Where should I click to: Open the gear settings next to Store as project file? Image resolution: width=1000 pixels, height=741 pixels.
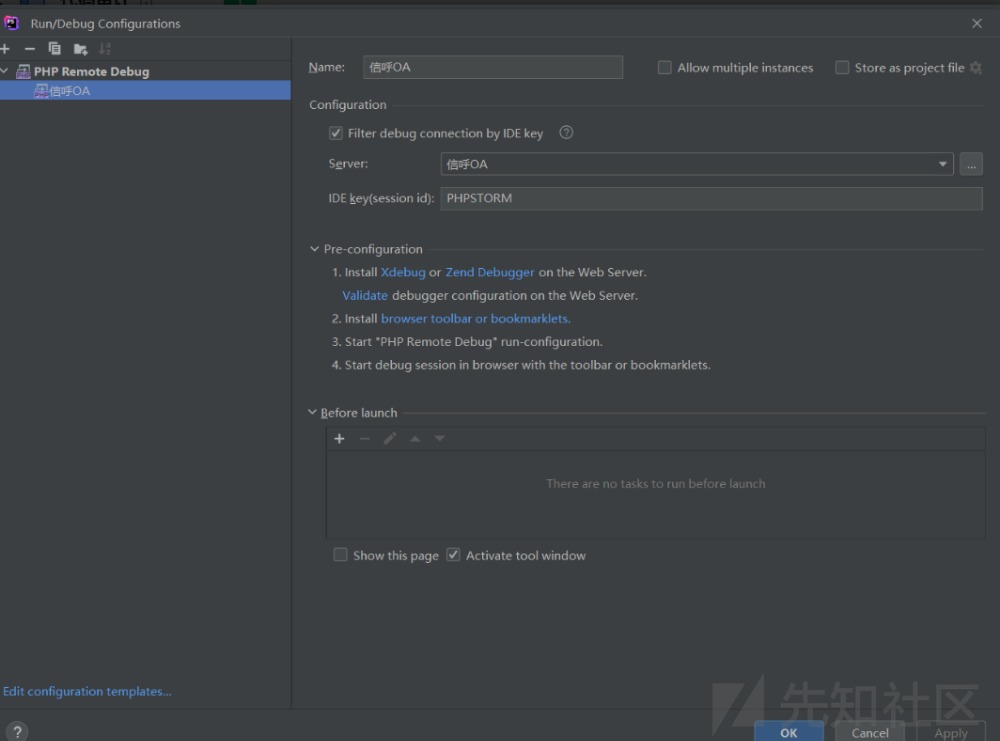click(x=976, y=68)
